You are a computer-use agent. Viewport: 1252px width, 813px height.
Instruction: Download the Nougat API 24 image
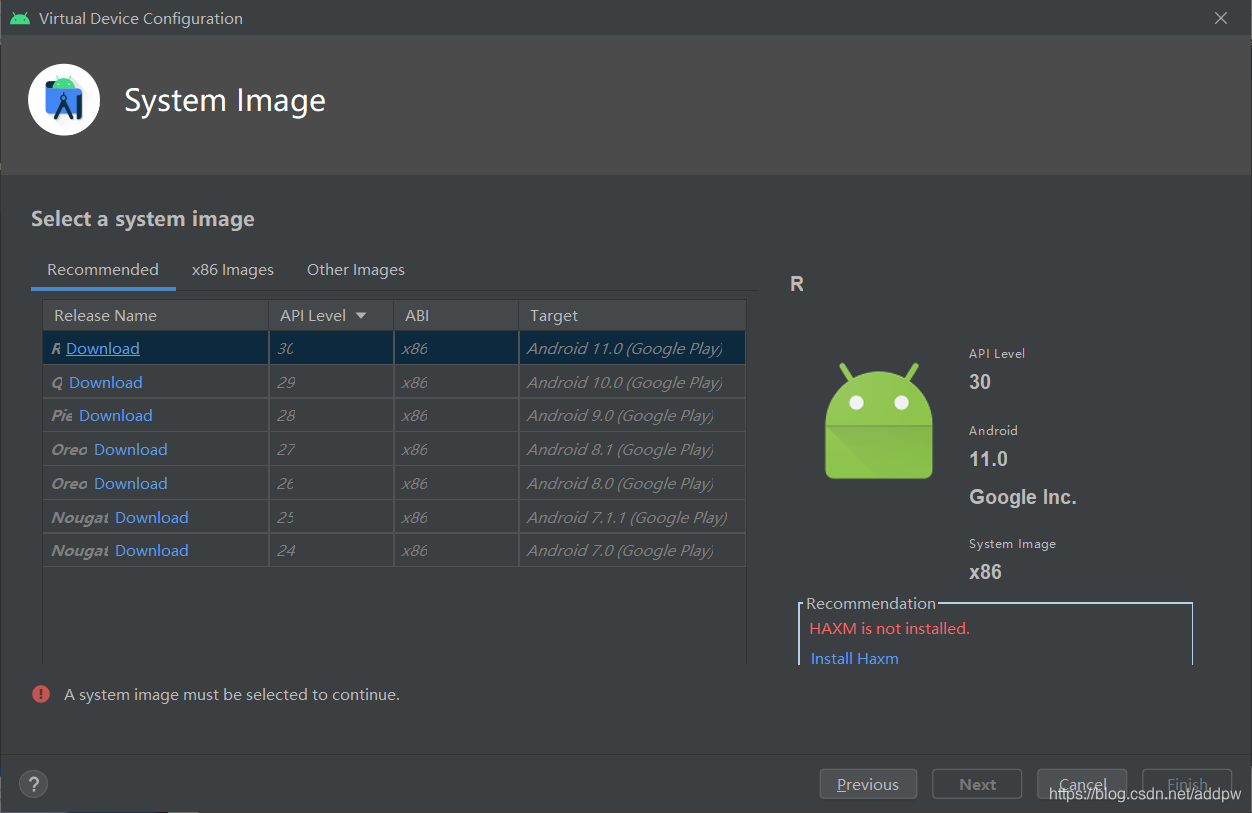[x=152, y=550]
